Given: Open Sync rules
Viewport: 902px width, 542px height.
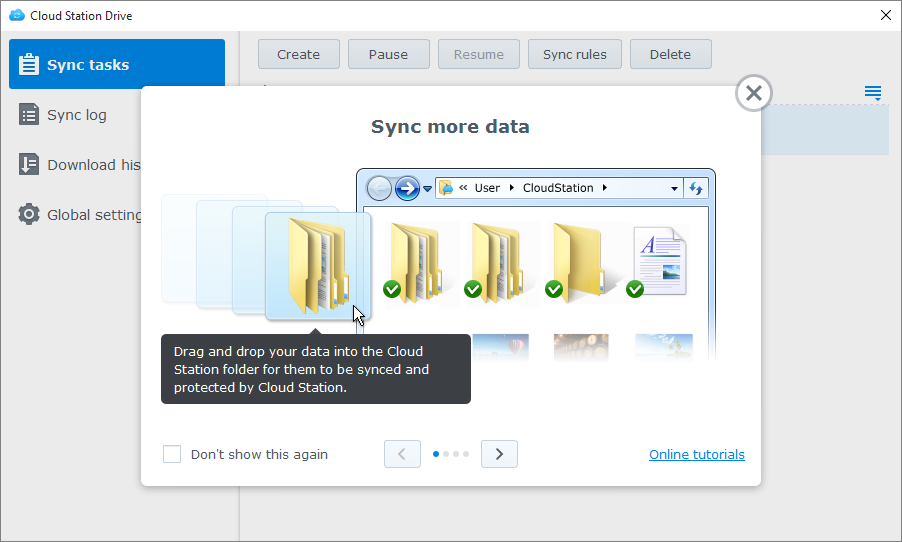Looking at the screenshot, I should click(x=575, y=54).
